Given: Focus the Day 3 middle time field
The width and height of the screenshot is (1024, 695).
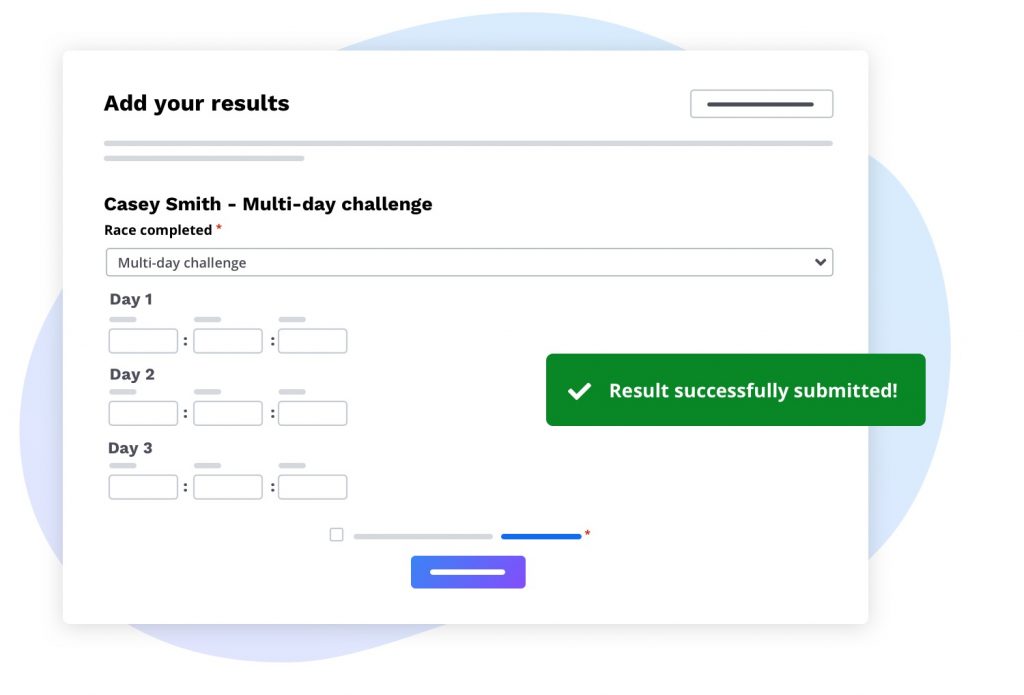Looking at the screenshot, I should (x=228, y=487).
